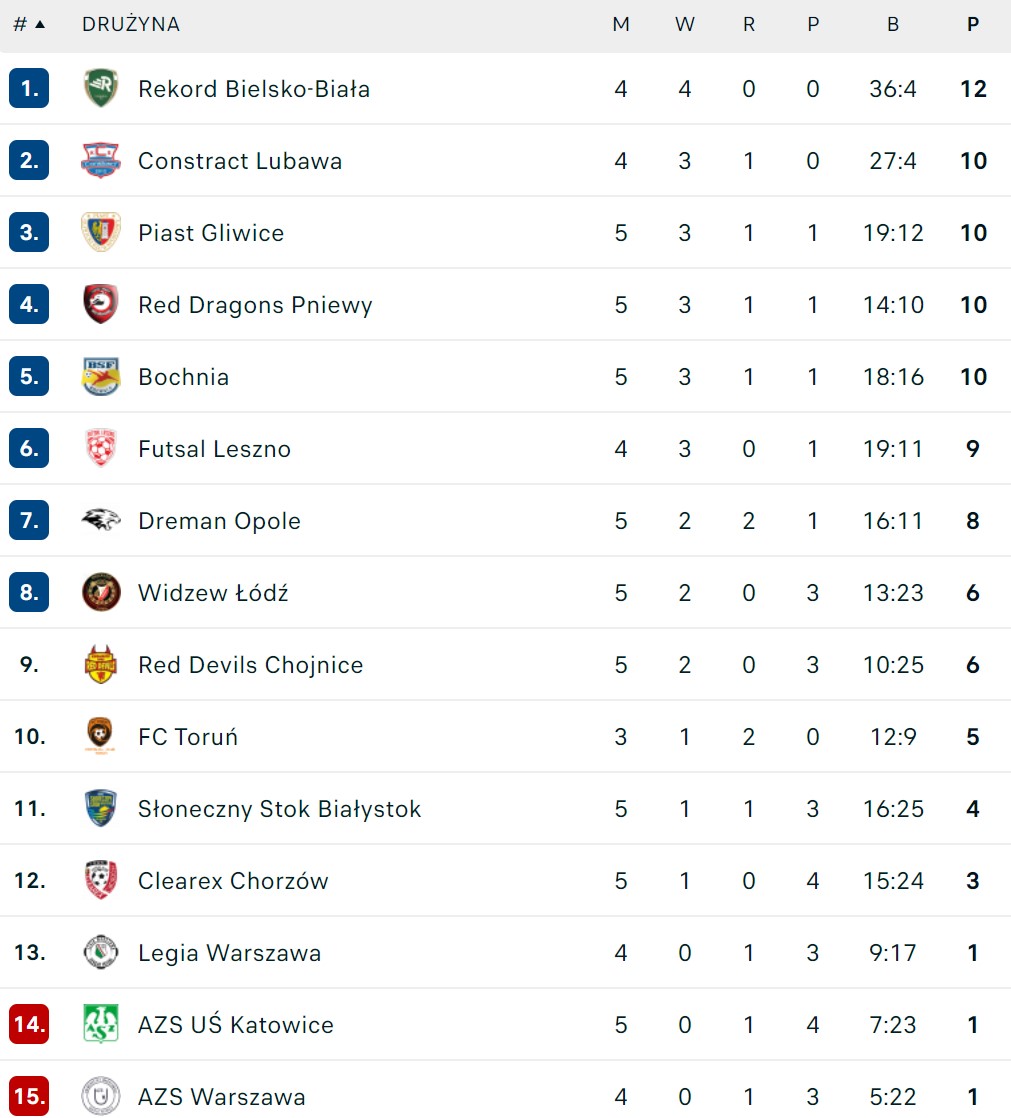Click the Red Dragons Pniewy logo
This screenshot has height=1118, width=1011.
point(101,305)
